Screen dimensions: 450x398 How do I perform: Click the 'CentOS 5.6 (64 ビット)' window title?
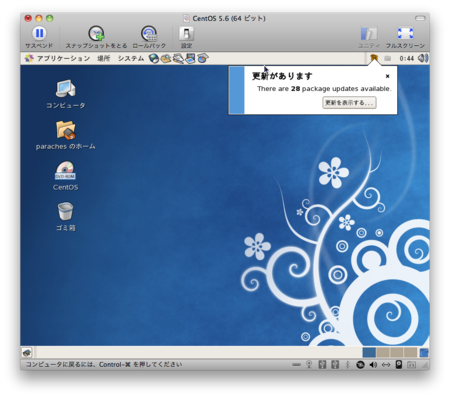229,18
